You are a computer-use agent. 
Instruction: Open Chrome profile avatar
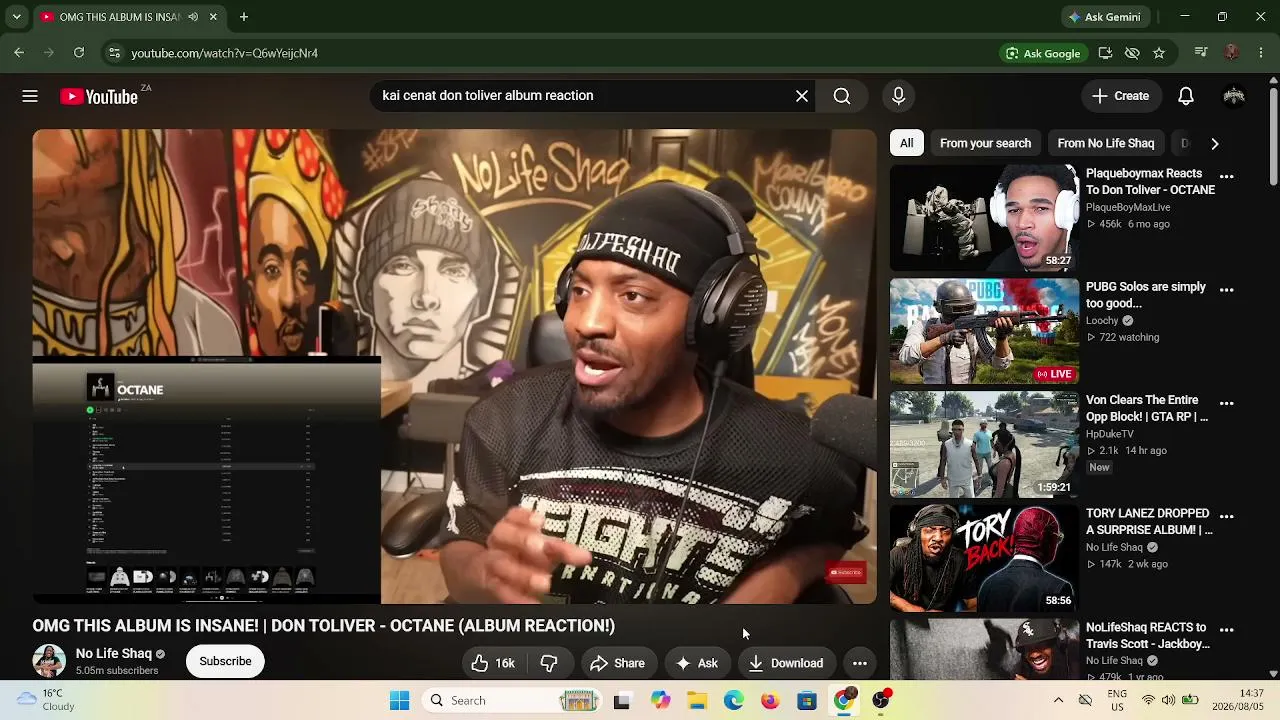[1231, 53]
